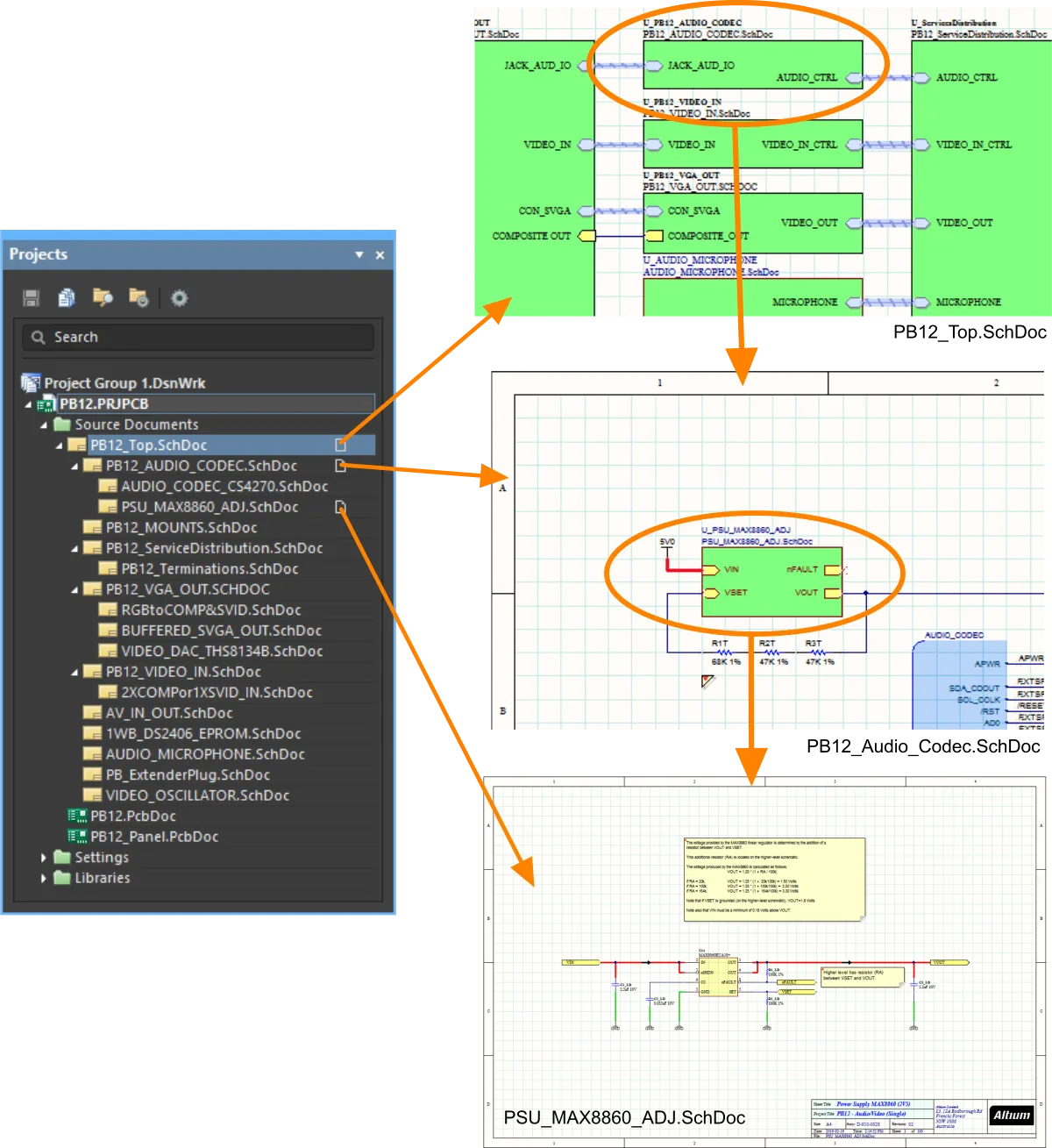Click the Projects panel dropdown arrow

click(x=359, y=254)
